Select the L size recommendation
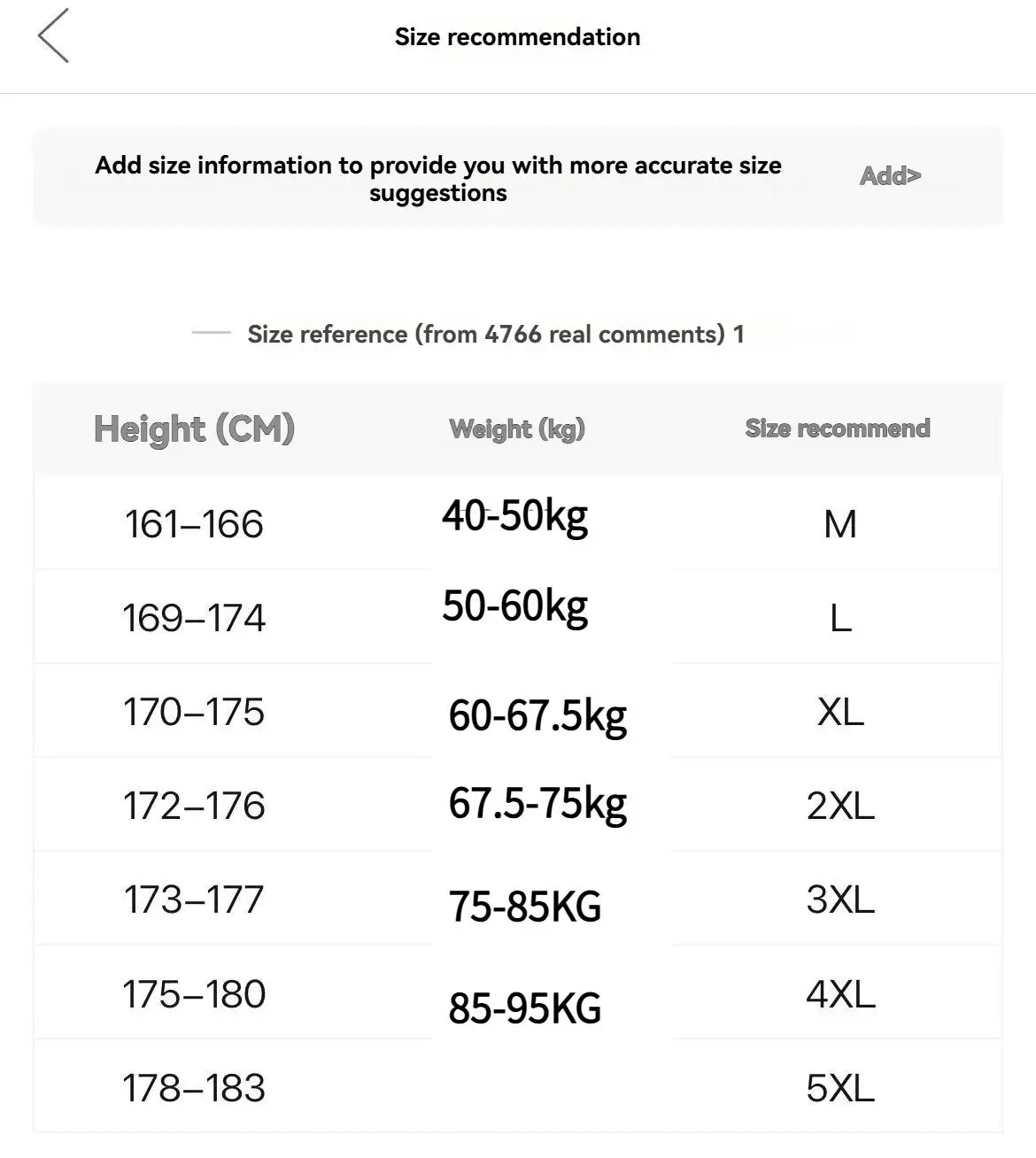 click(839, 618)
